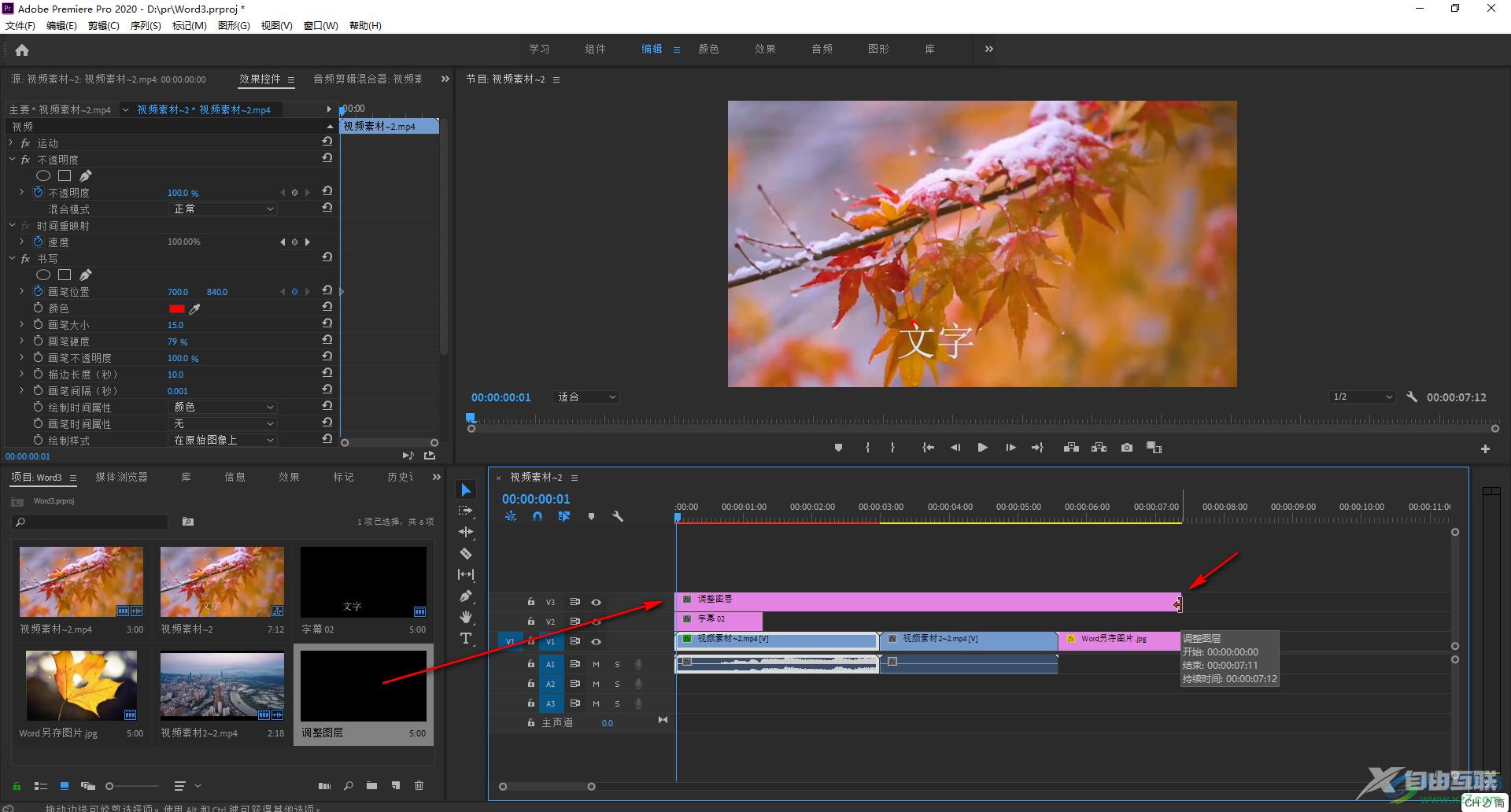Open the button editor plus icon
Viewport: 1511px width, 812px height.
click(x=1485, y=448)
